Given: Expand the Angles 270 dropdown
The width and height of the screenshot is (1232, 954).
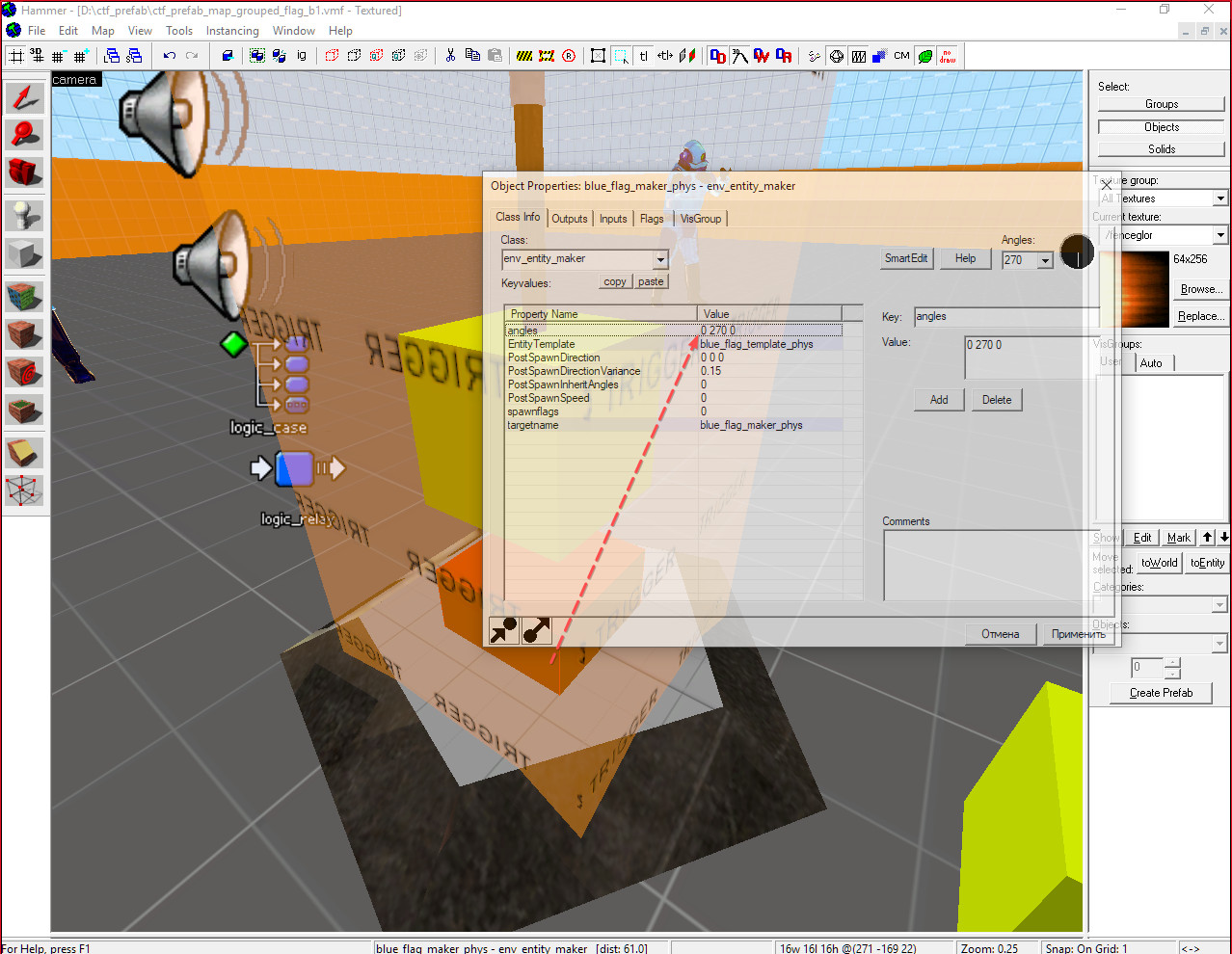Looking at the screenshot, I should point(1045,260).
